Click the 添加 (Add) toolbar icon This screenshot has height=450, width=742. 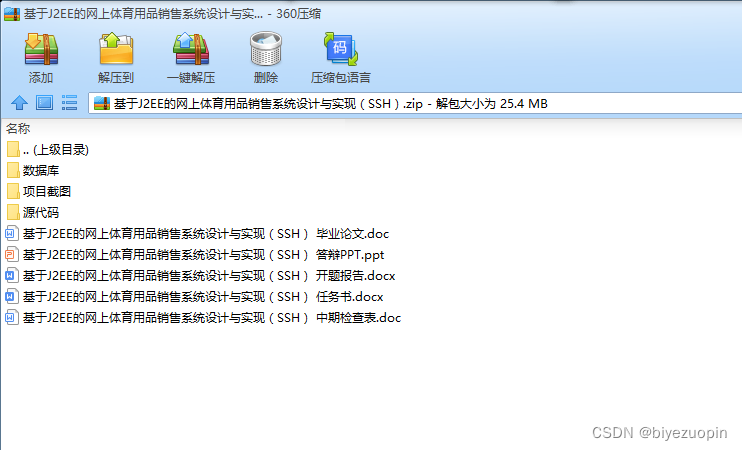click(x=41, y=49)
